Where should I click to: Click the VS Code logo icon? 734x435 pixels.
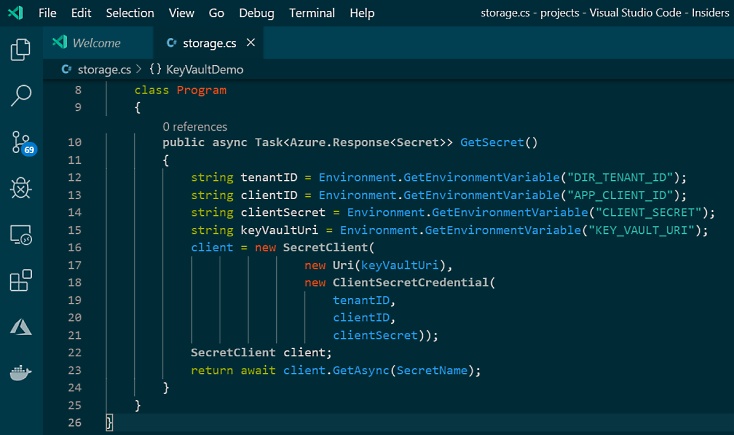(x=15, y=13)
